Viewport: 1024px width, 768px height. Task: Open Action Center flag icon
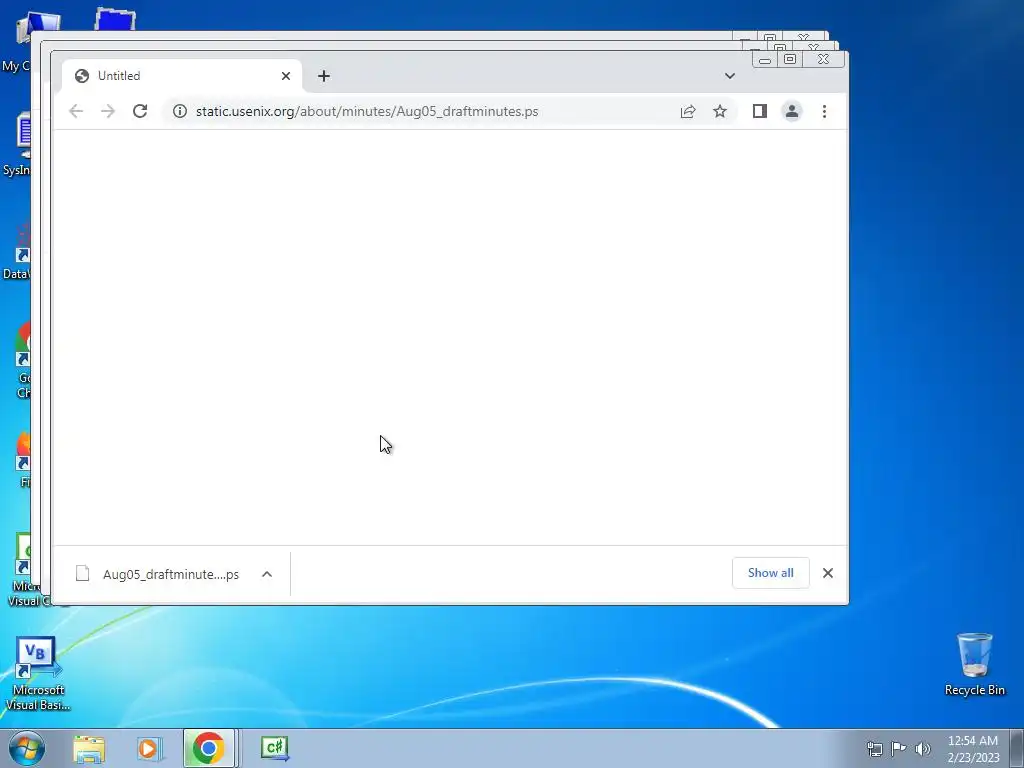[x=899, y=748]
